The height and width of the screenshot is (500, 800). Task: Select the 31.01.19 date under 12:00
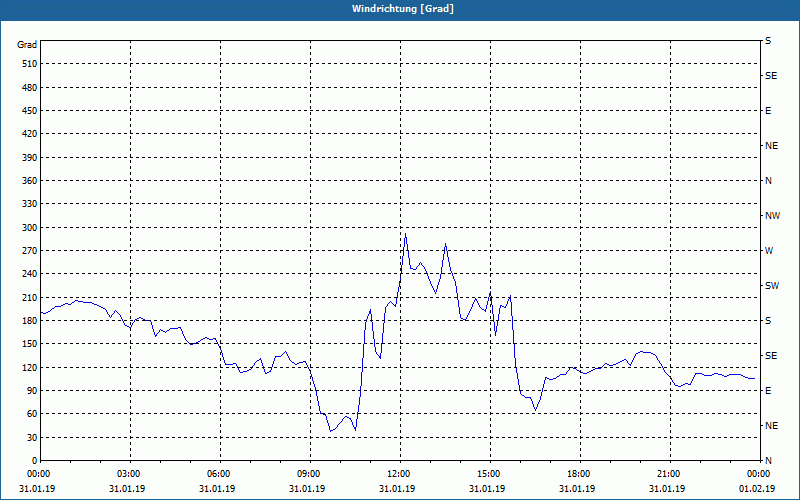tap(397, 489)
